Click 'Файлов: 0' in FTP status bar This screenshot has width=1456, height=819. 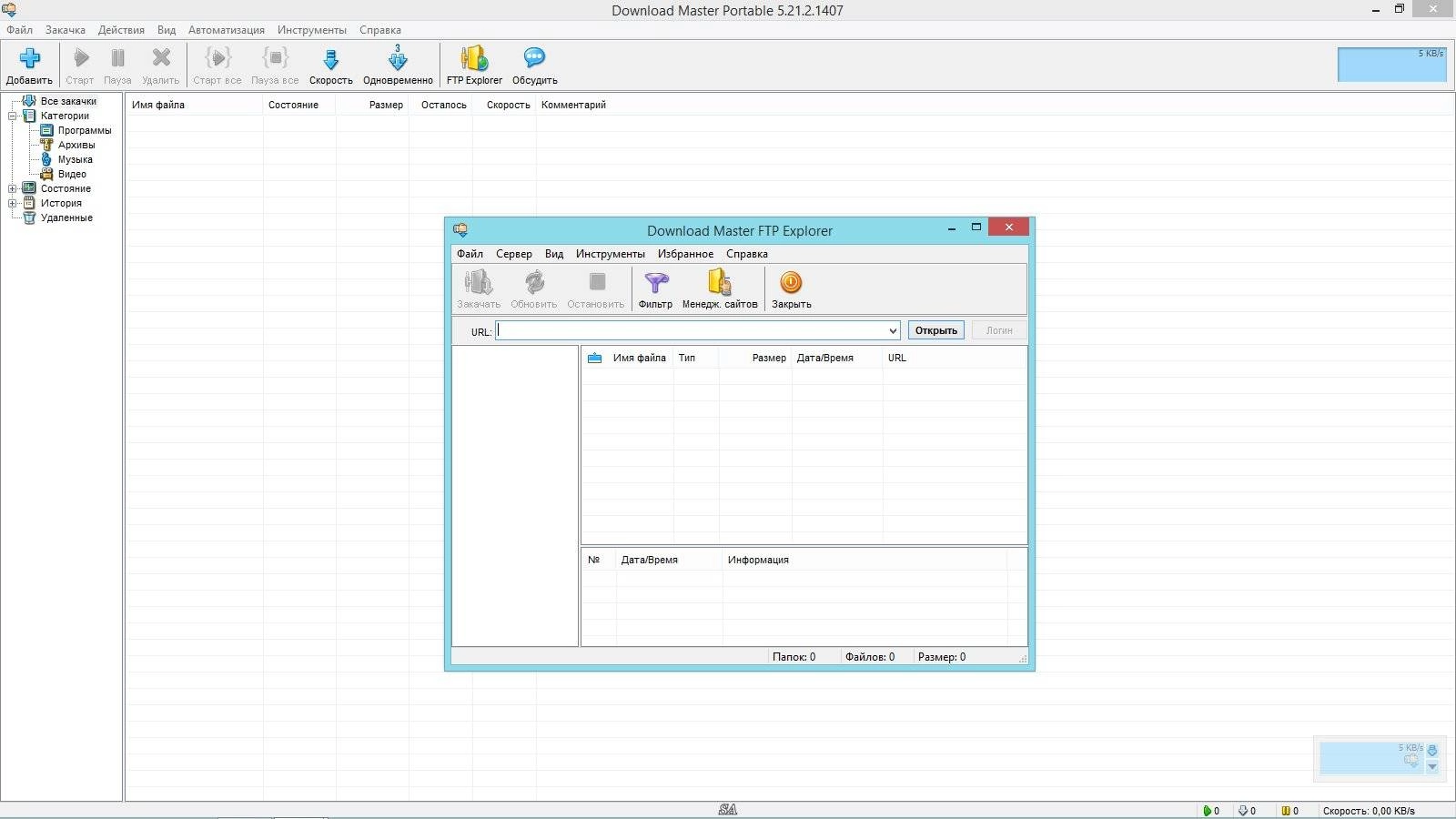(870, 657)
